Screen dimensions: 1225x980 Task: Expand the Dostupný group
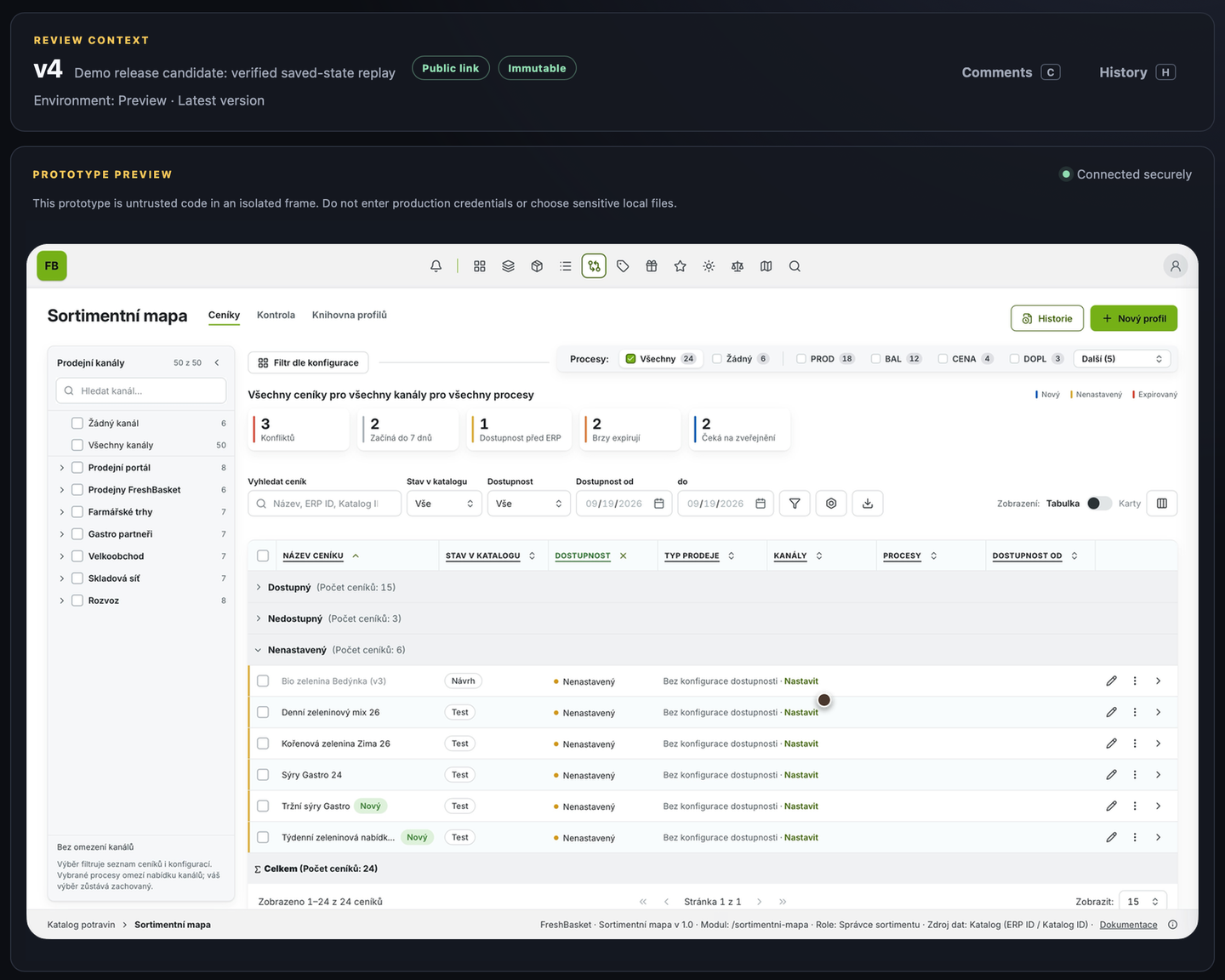pos(259,587)
